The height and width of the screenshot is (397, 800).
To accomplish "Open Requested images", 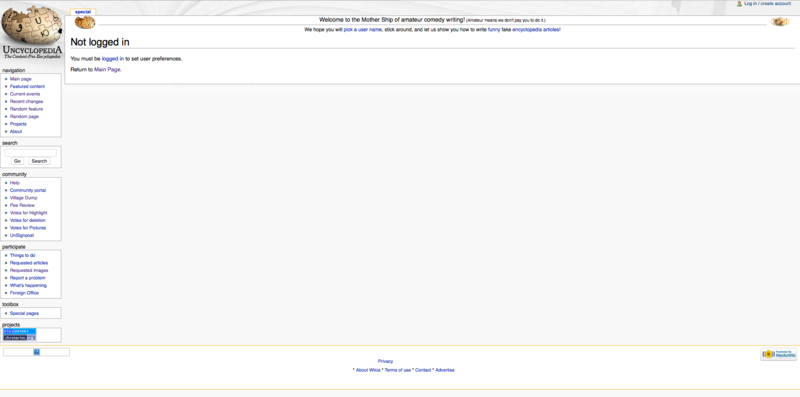I will click(x=29, y=270).
